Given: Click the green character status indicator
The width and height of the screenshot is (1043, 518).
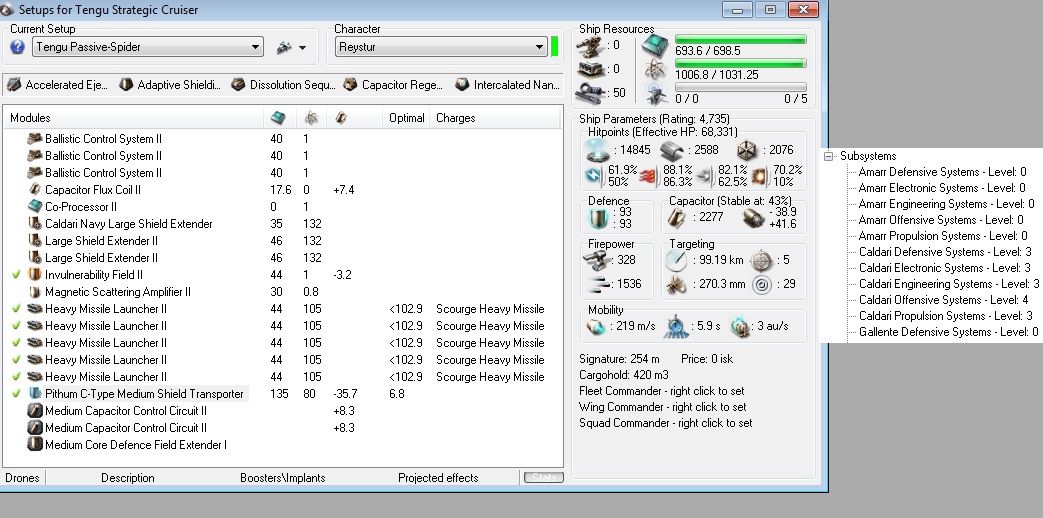Looking at the screenshot, I should pyautogui.click(x=555, y=47).
